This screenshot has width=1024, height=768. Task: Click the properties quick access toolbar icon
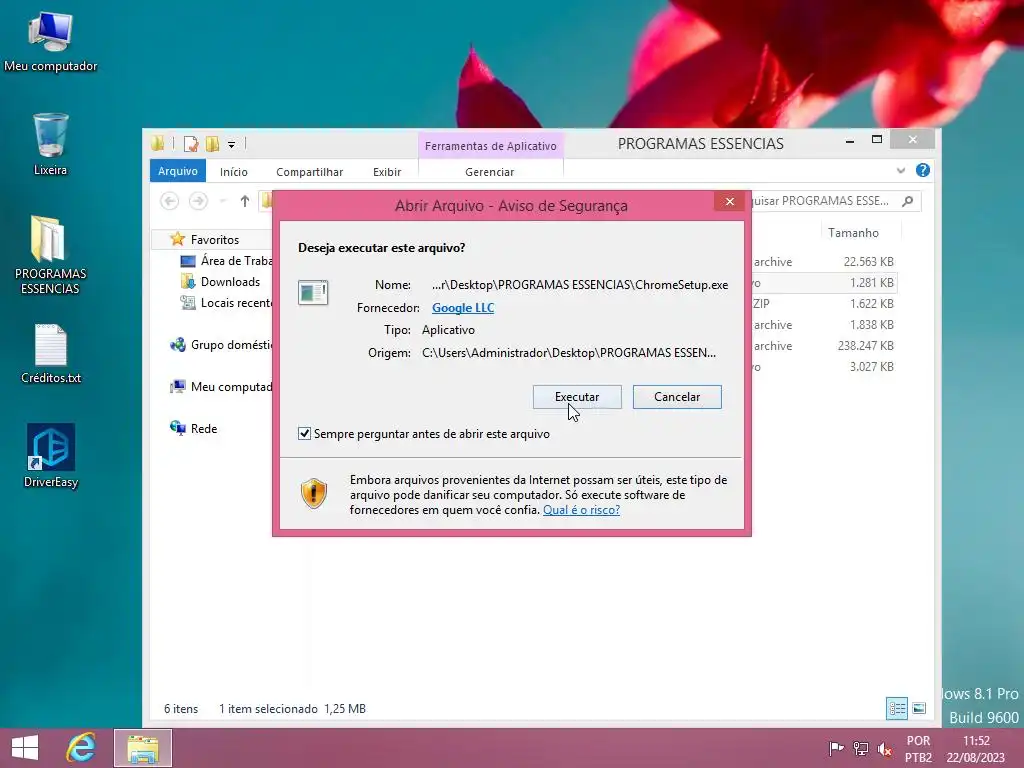[191, 144]
